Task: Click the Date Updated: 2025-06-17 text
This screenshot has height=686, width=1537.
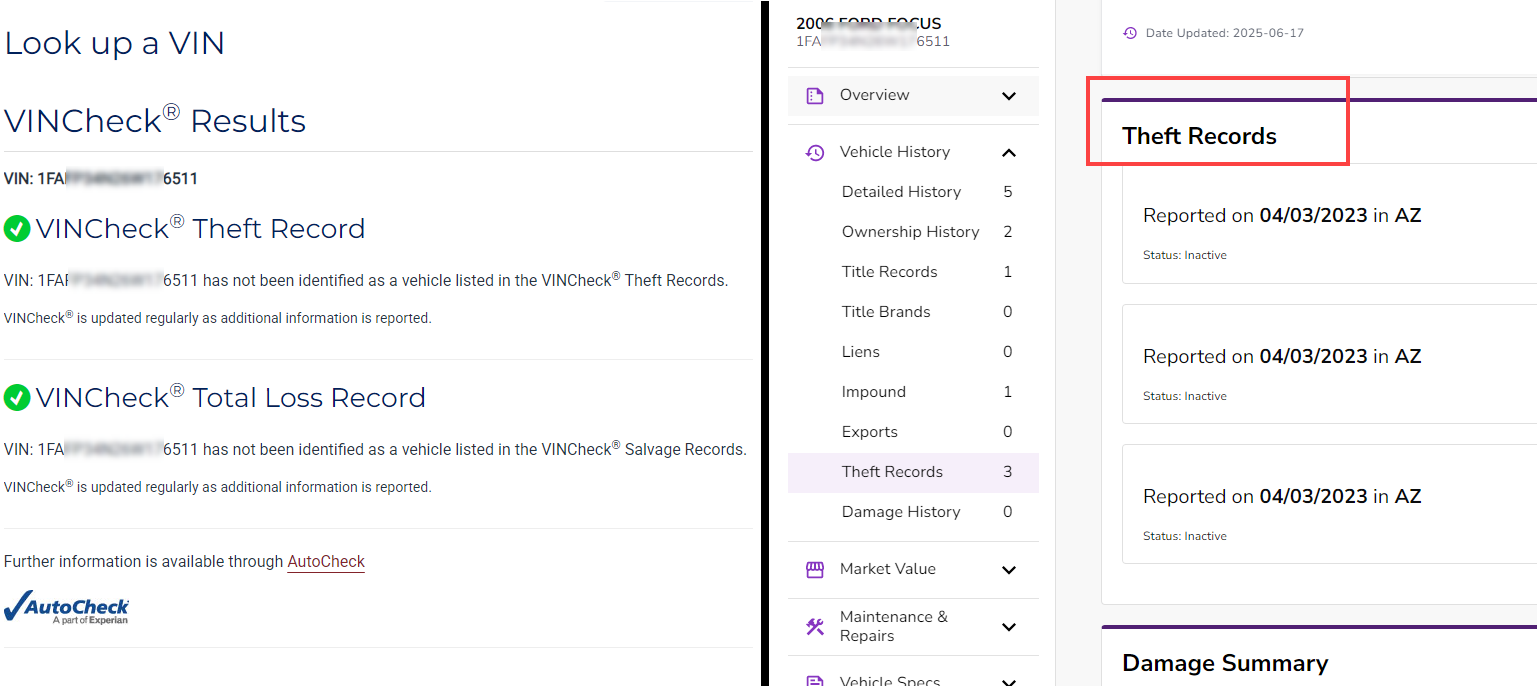Action: pos(1225,33)
